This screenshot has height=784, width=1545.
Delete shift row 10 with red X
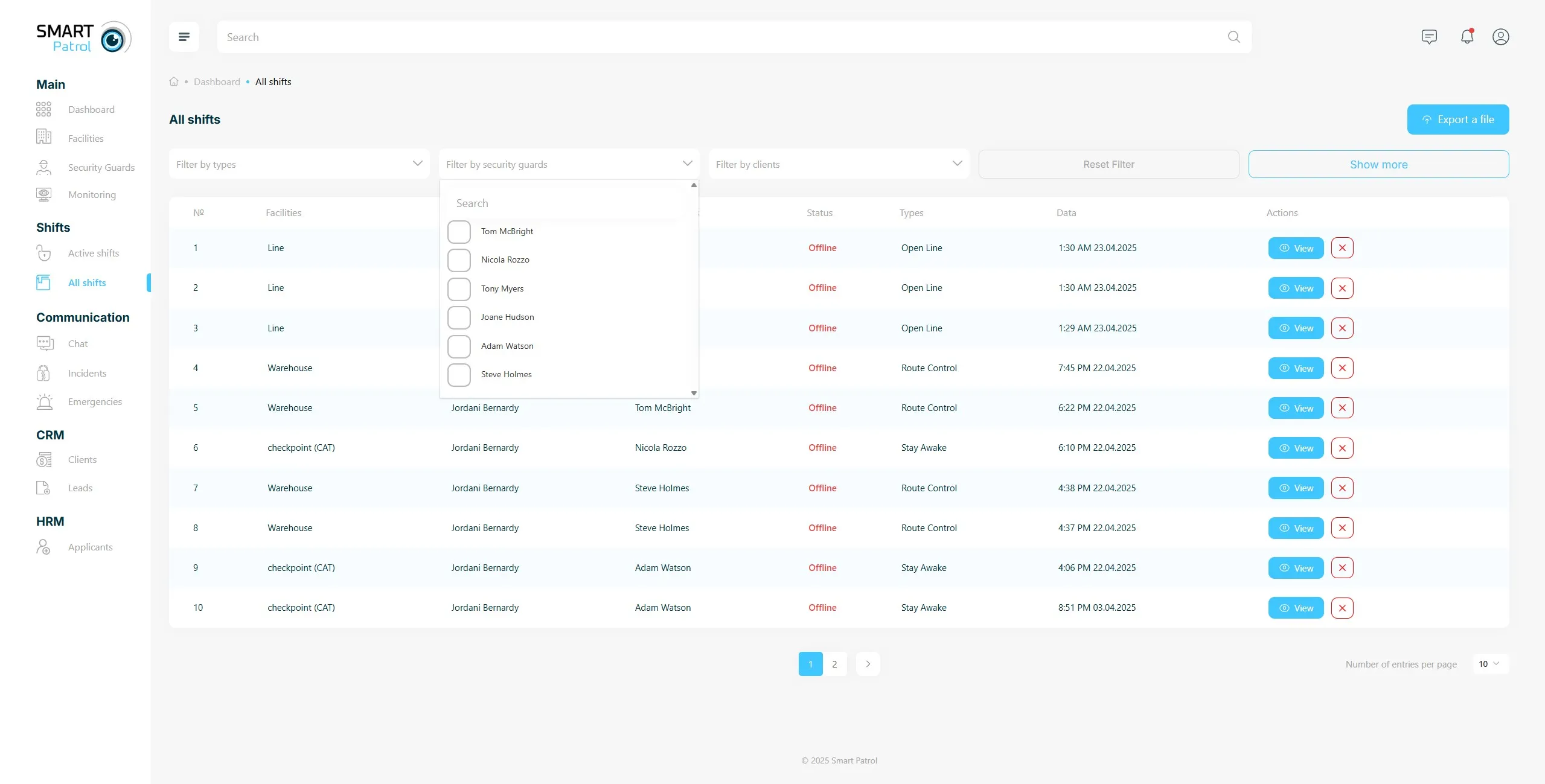1342,608
